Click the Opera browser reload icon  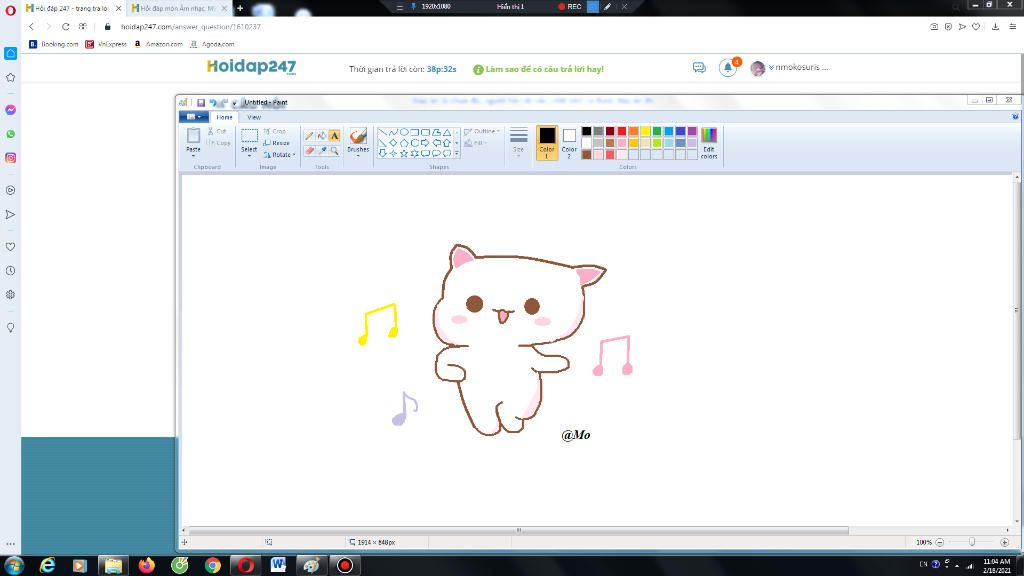click(65, 27)
